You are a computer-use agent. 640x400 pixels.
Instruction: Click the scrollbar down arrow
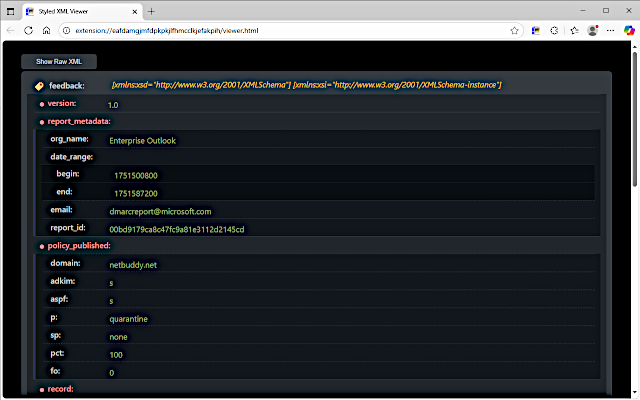635,393
